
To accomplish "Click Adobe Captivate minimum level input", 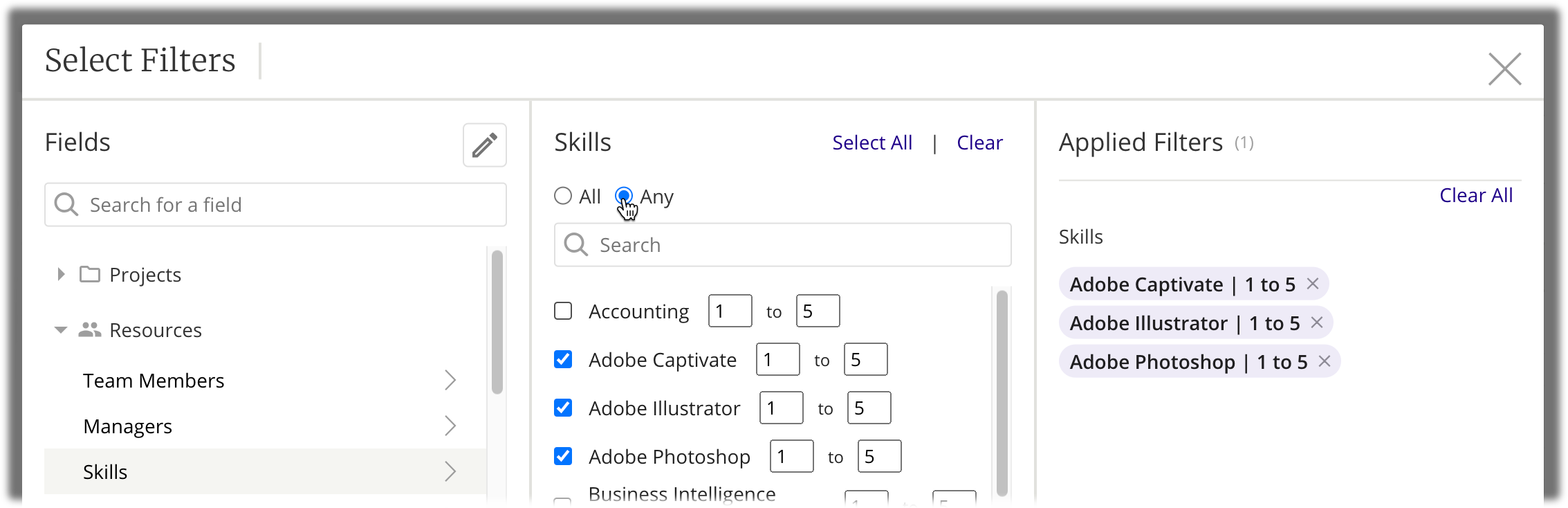I will [777, 359].
